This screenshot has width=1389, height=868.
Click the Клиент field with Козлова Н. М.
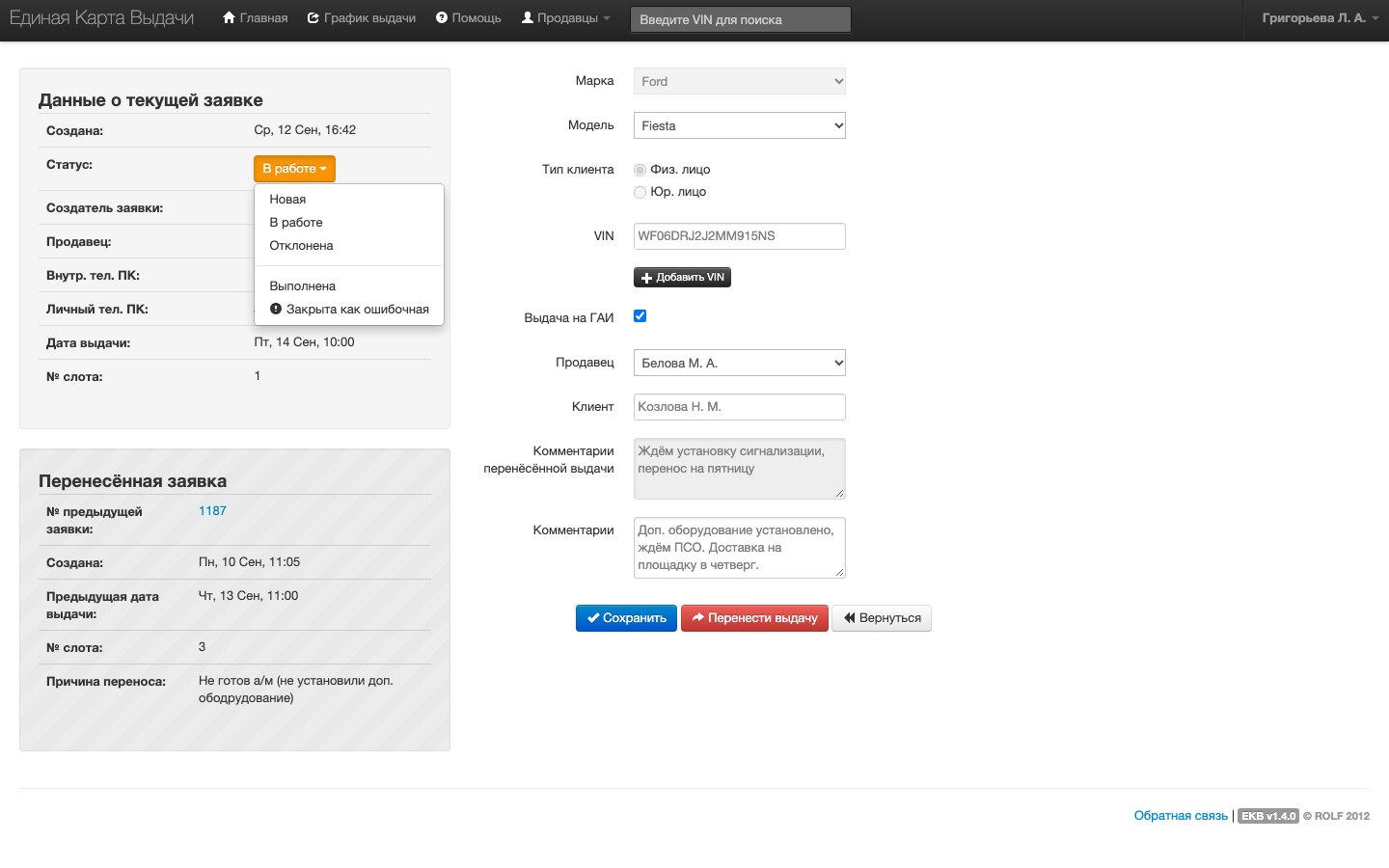click(740, 407)
